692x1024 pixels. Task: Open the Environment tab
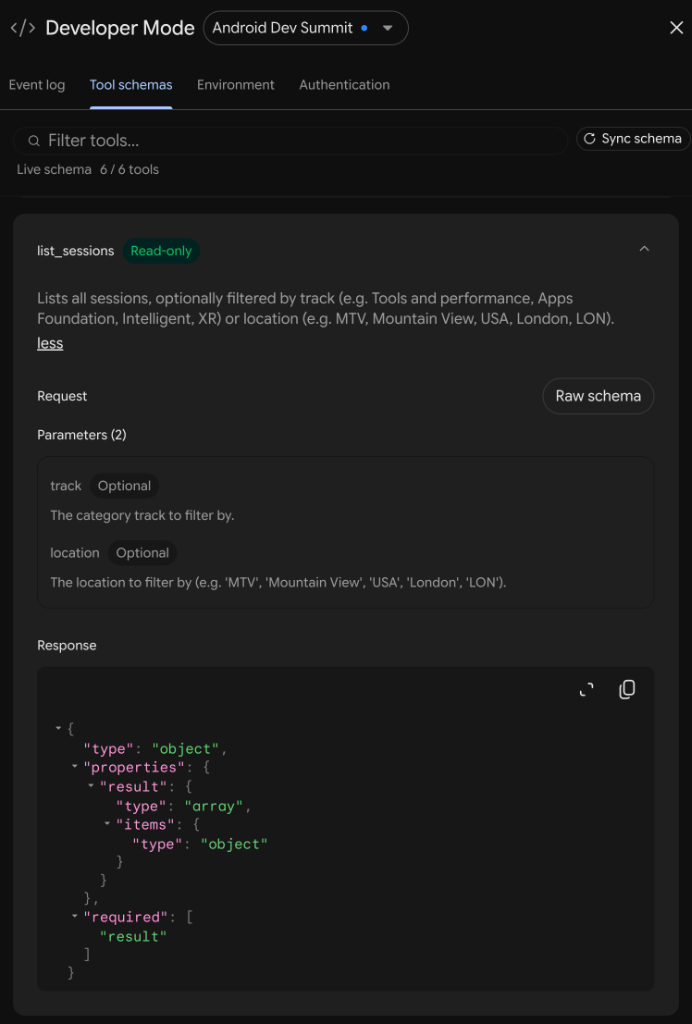[x=236, y=85]
